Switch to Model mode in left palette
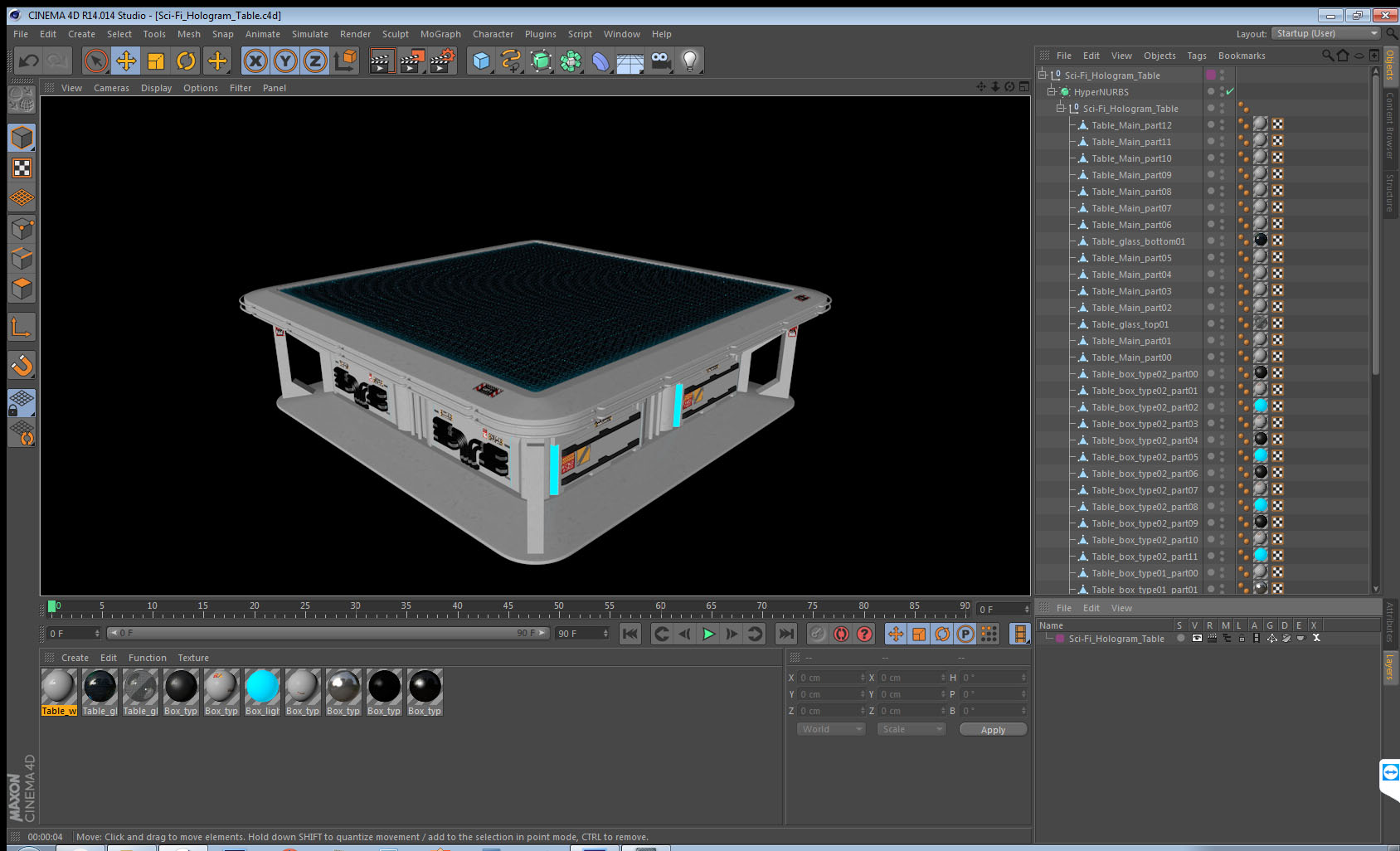This screenshot has width=1400, height=851. coord(22,138)
